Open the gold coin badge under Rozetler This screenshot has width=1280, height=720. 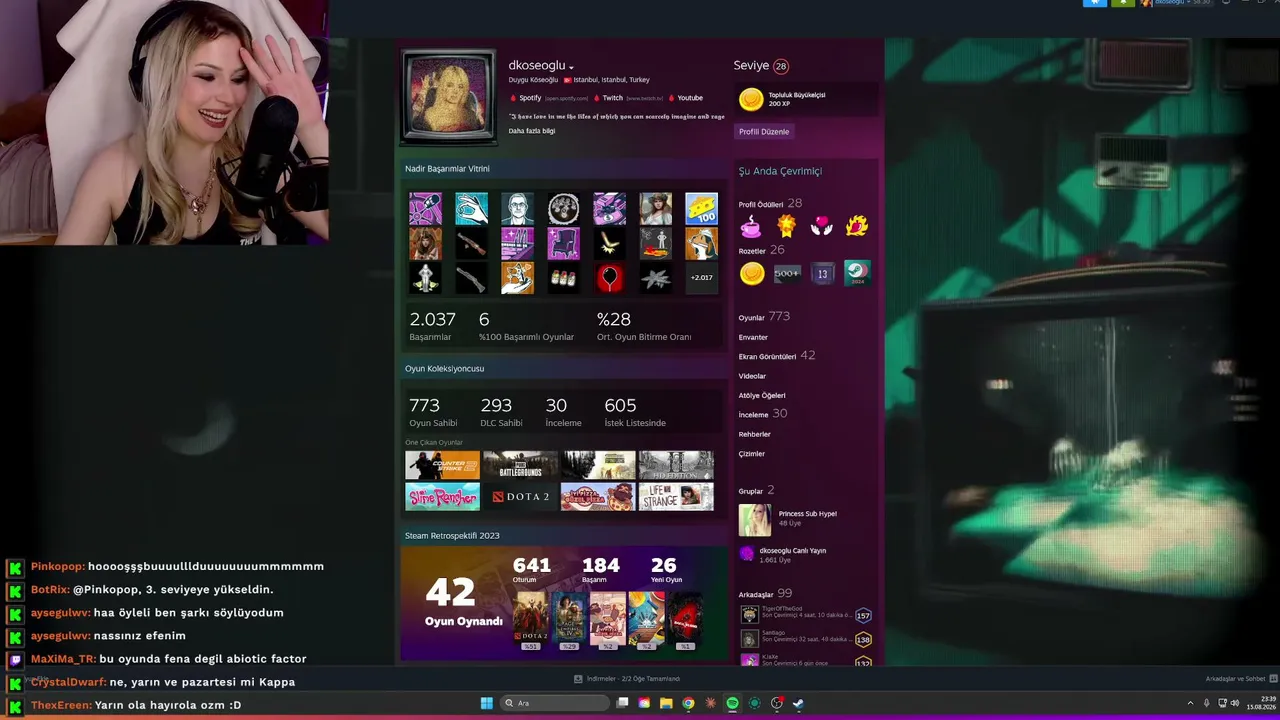(751, 273)
